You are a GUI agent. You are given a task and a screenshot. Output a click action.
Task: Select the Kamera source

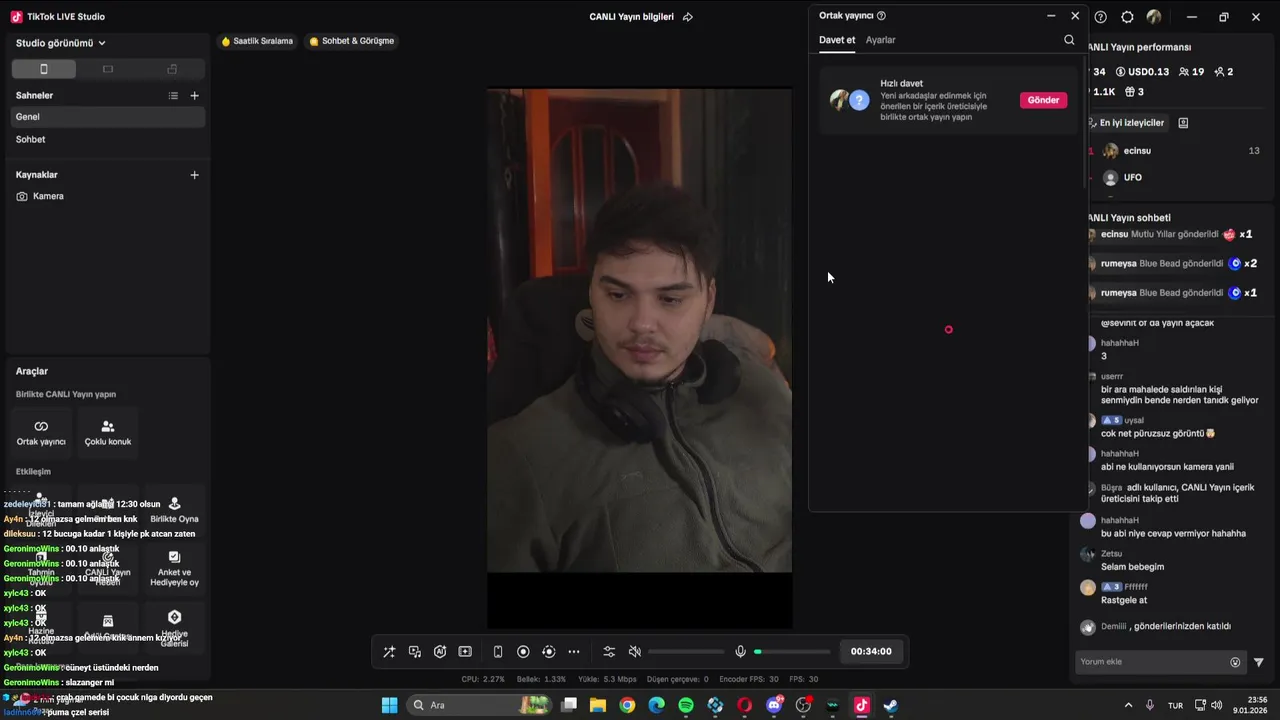click(x=107, y=196)
